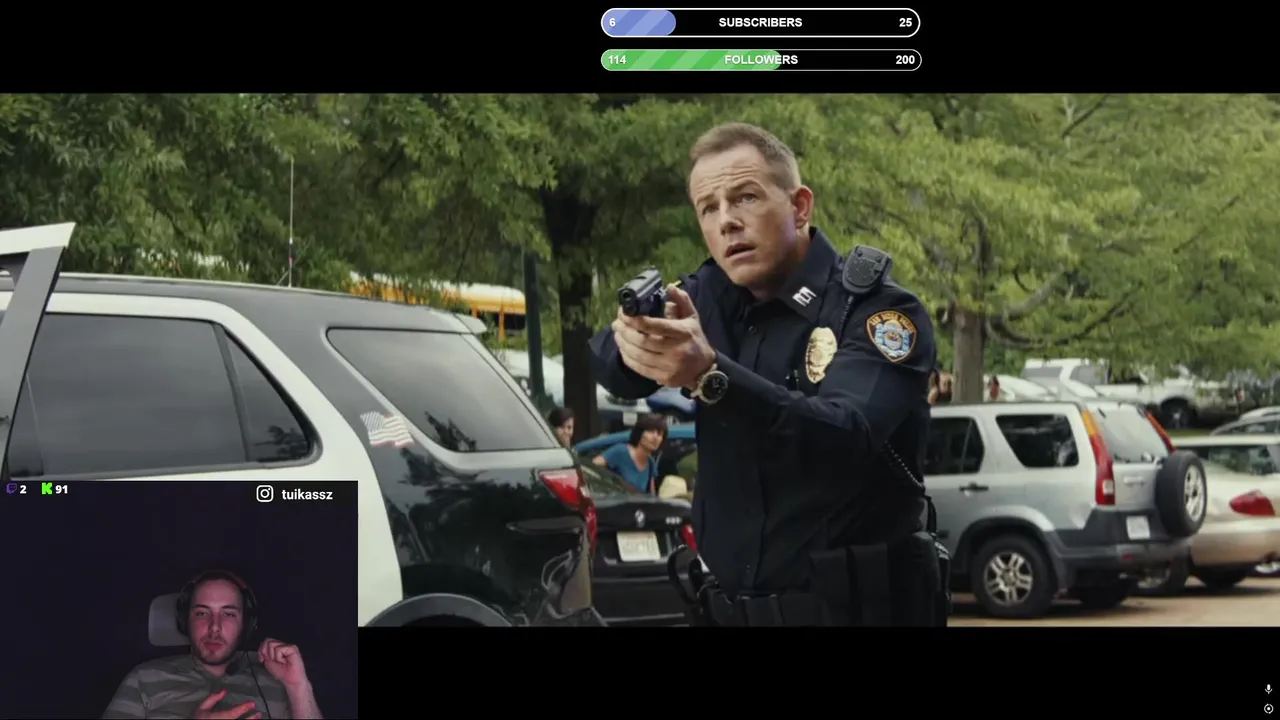Click the Twitch viewer count 2
Screen dimensions: 1280x720
[x=23, y=489]
